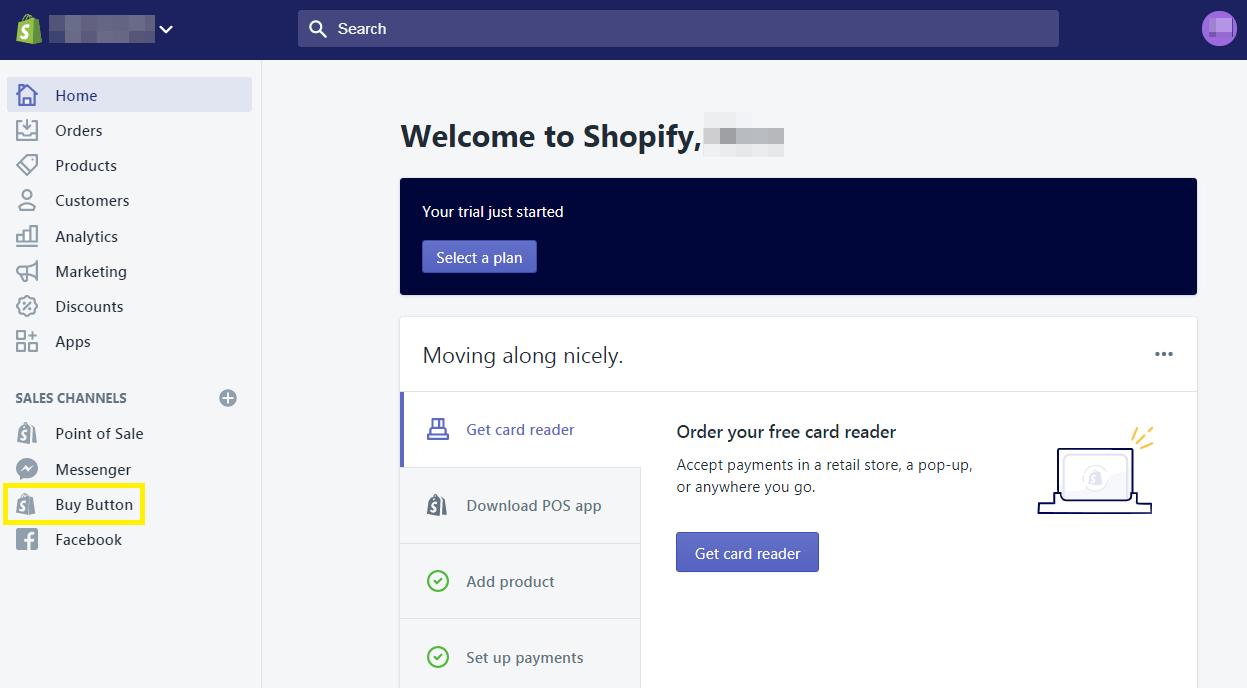Click the card reader icon in tab
Screen dimensions: 1247x688
[438, 430]
